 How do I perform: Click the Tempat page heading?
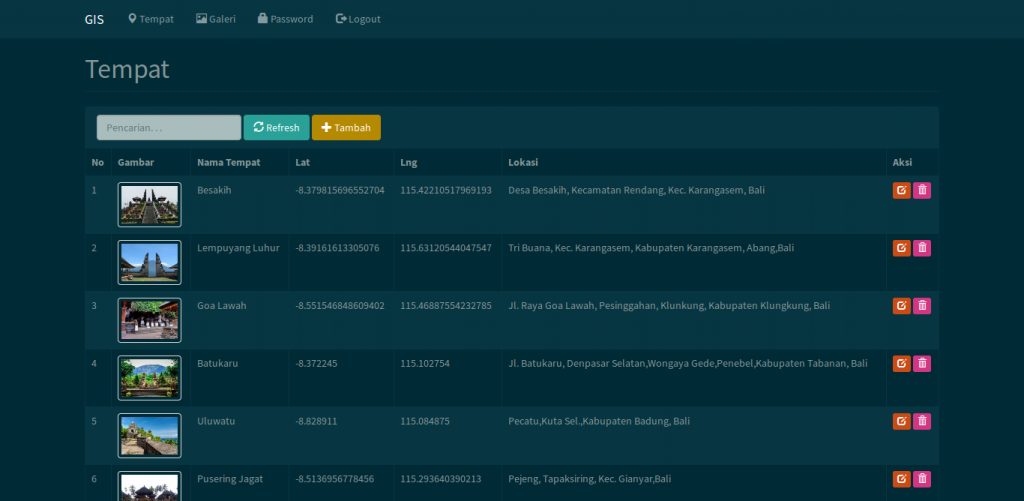[x=127, y=69]
